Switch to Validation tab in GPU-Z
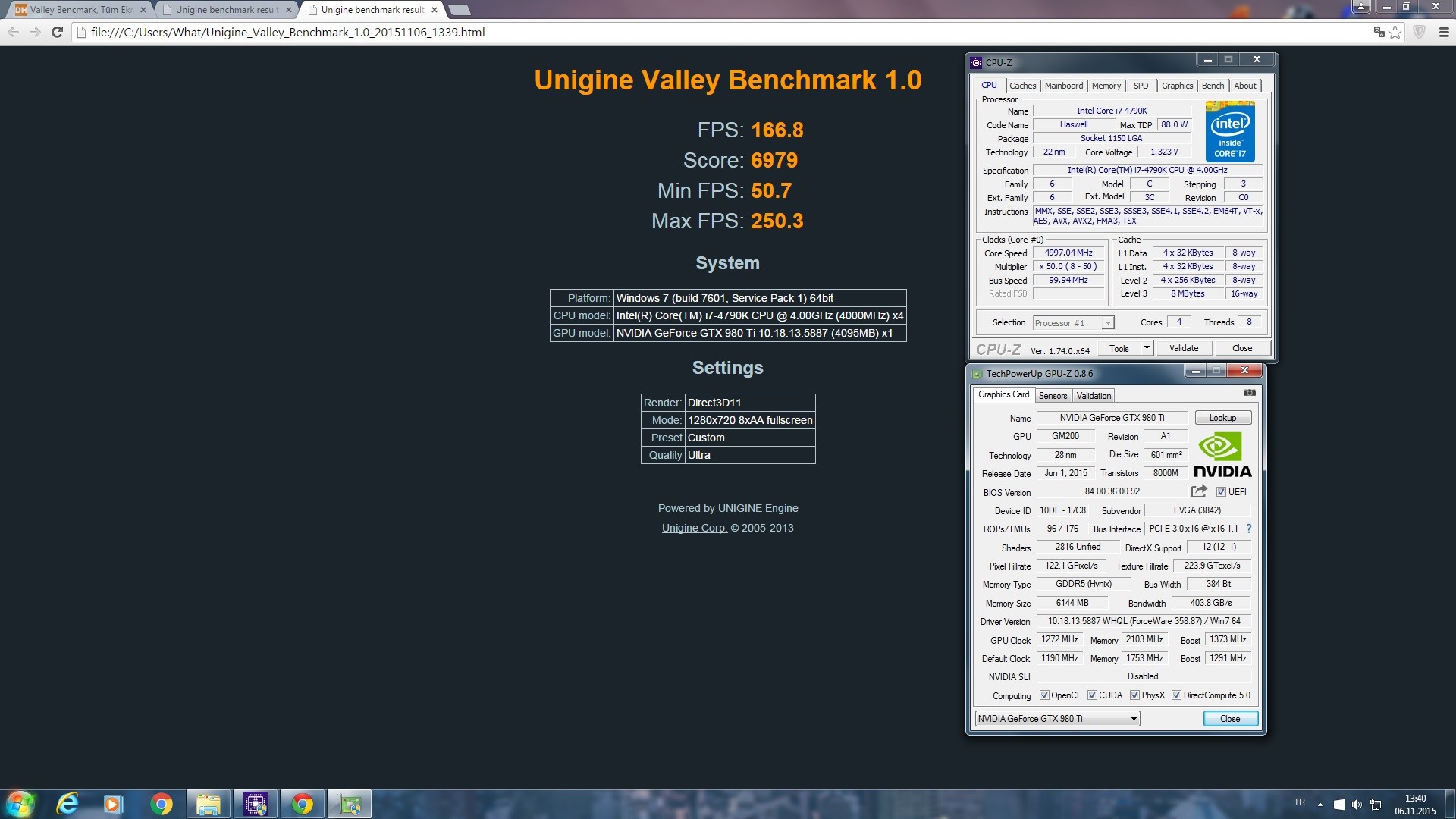 click(x=1094, y=396)
